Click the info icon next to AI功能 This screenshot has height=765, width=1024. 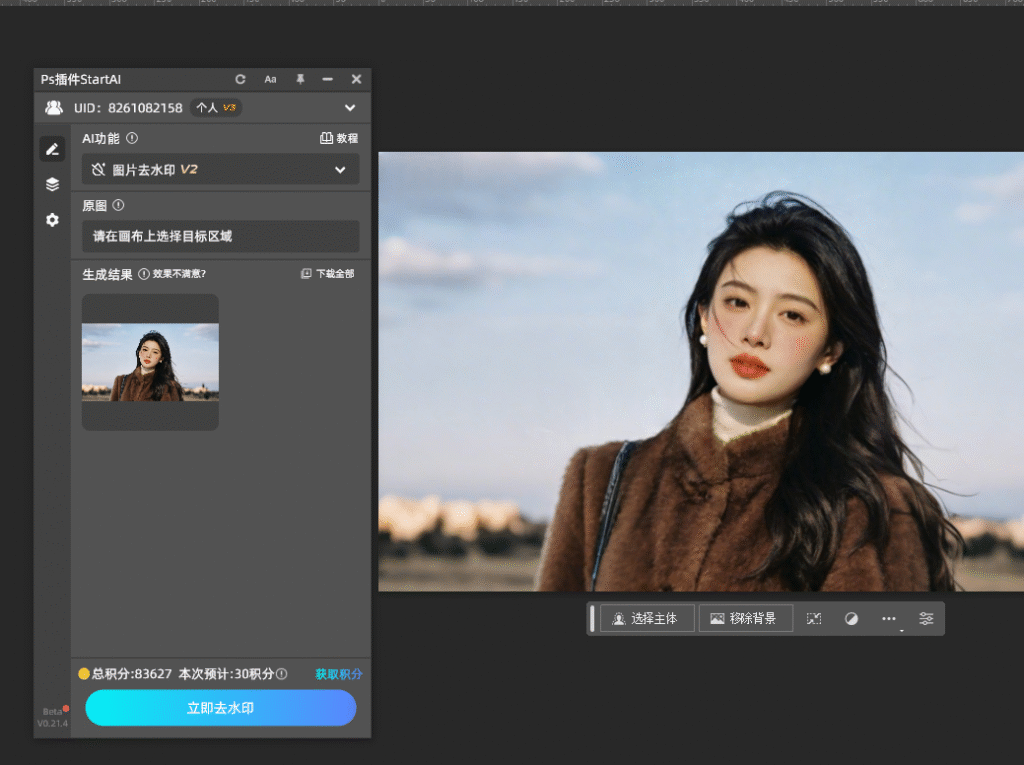click(132, 138)
